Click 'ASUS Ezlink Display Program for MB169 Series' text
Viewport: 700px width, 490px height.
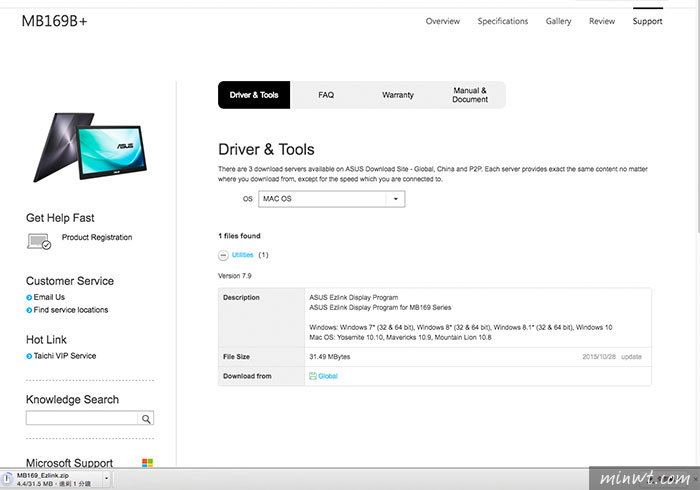pos(380,307)
